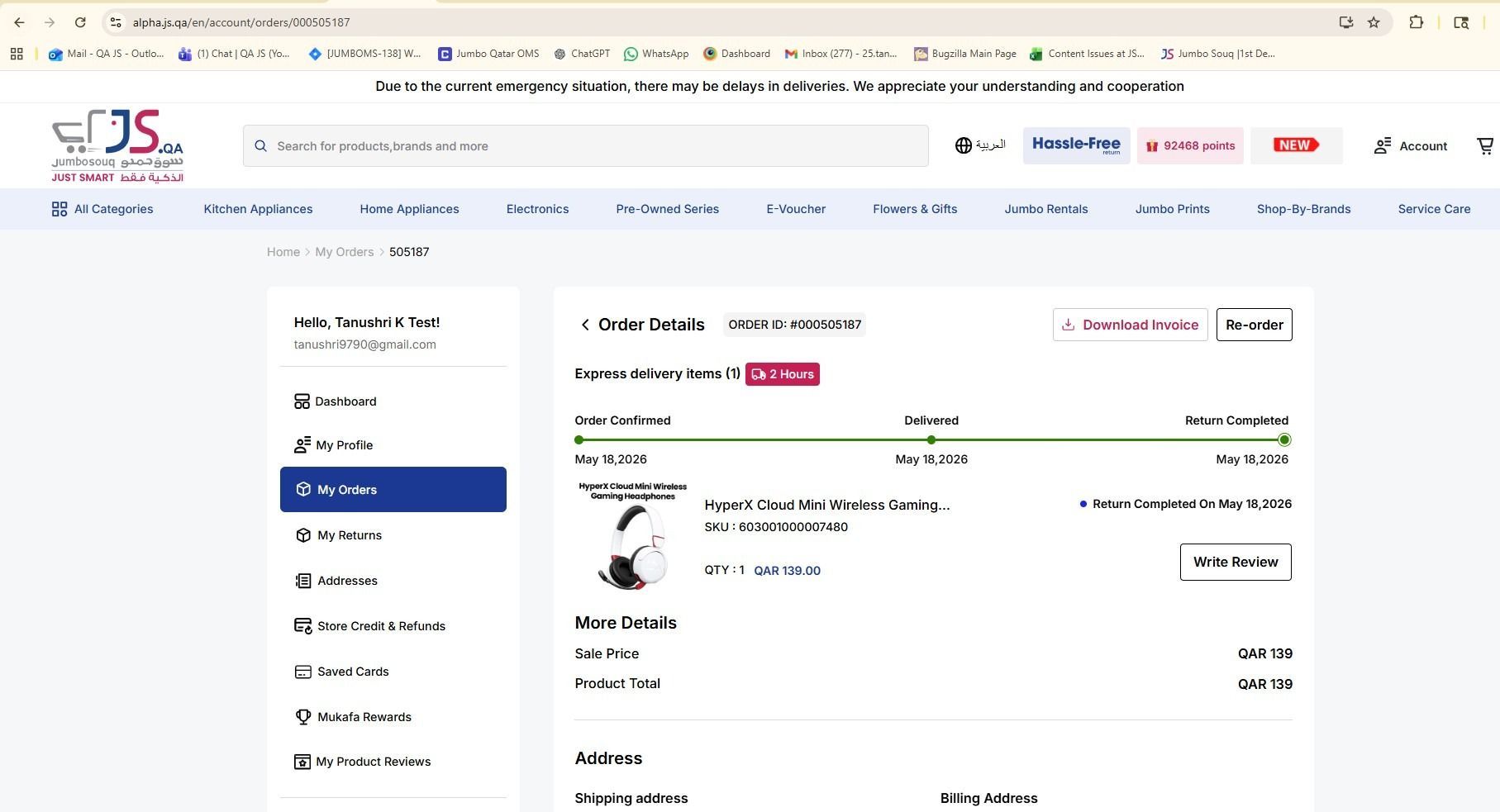
Task: Open the Jumbo Rentals category
Action: click(1046, 209)
